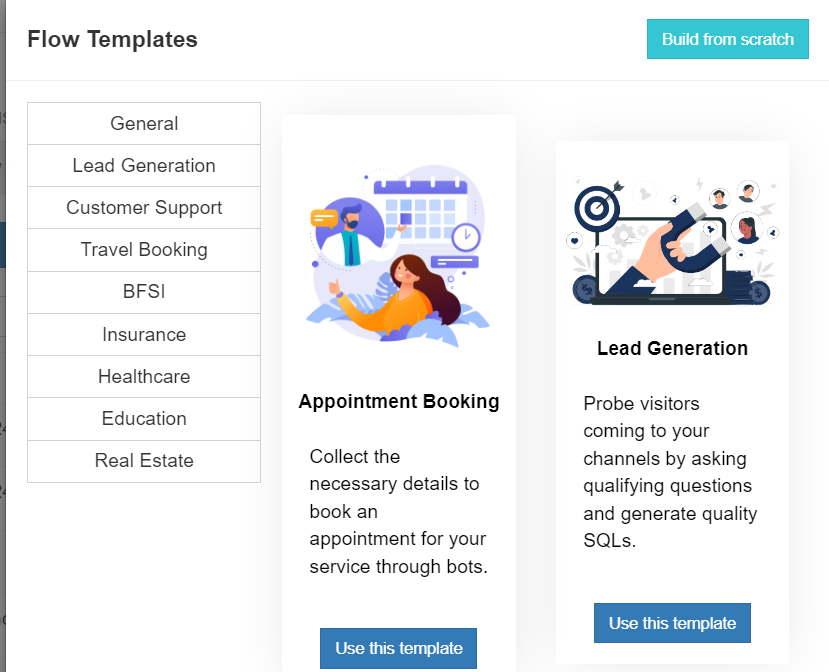
Task: Select the Education category
Action: pyautogui.click(x=143, y=418)
